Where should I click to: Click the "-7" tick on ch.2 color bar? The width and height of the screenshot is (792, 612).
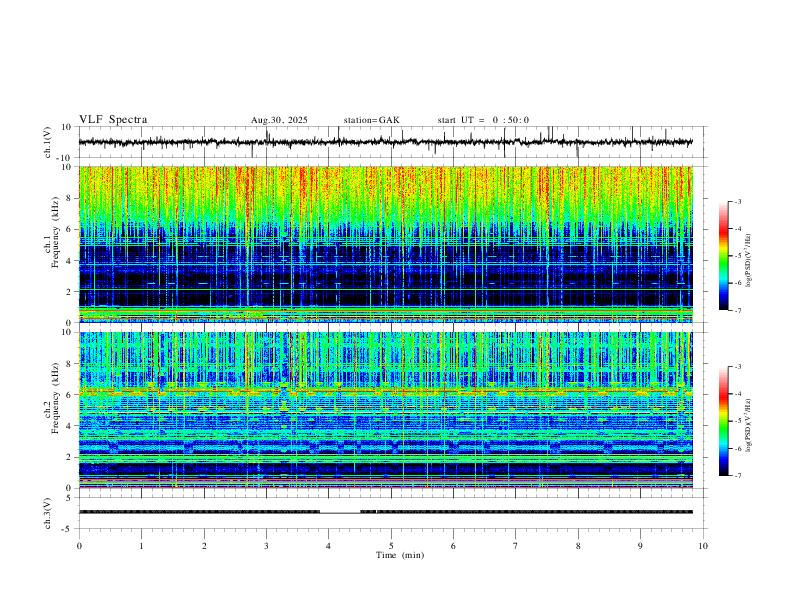[x=738, y=476]
